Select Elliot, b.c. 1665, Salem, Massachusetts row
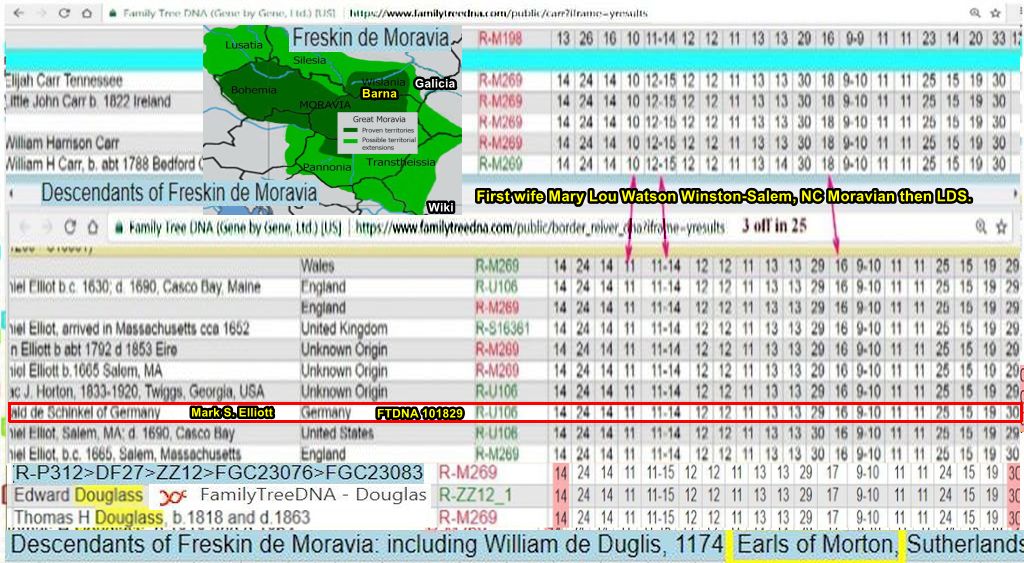This screenshot has width=1024, height=563. [x=125, y=454]
